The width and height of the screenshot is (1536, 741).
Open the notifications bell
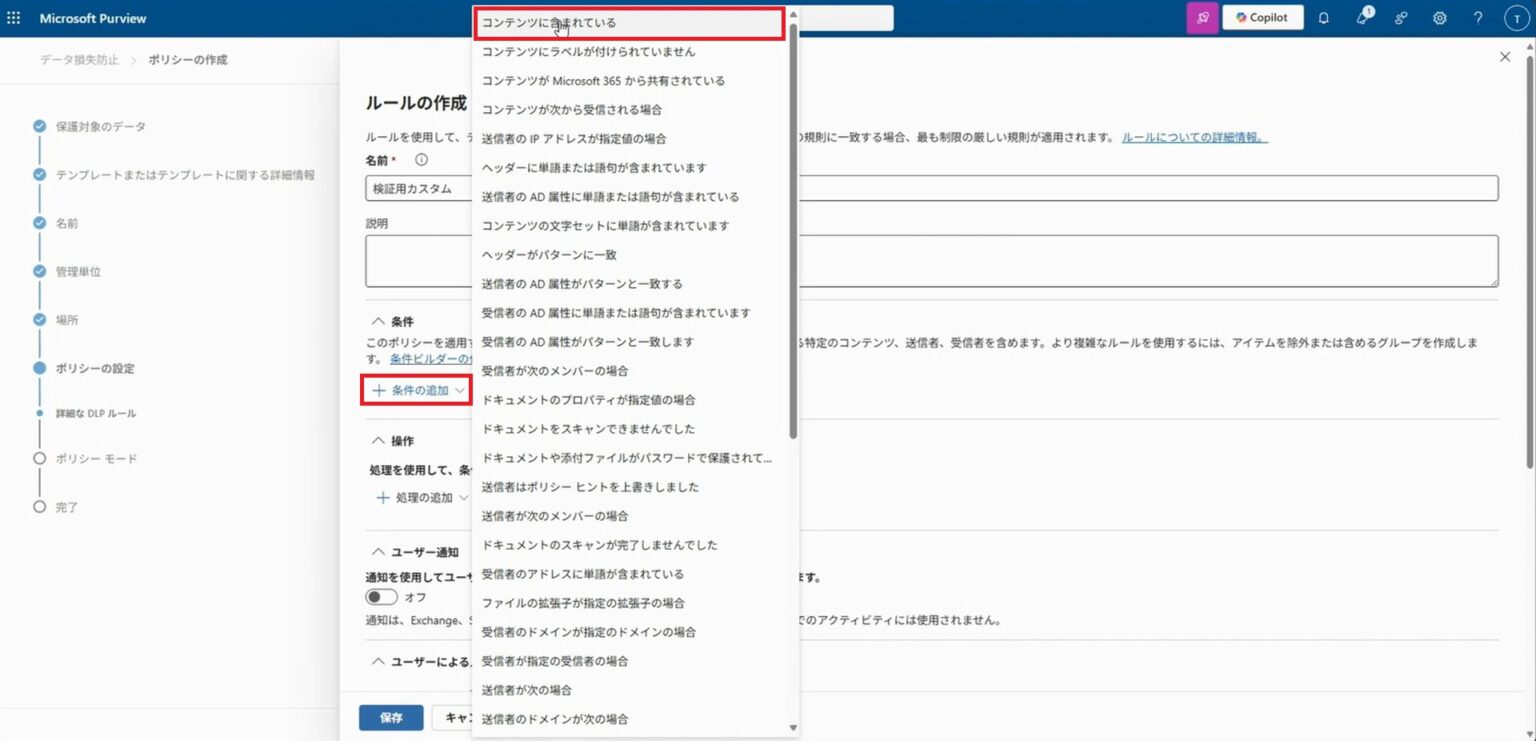pos(1323,17)
